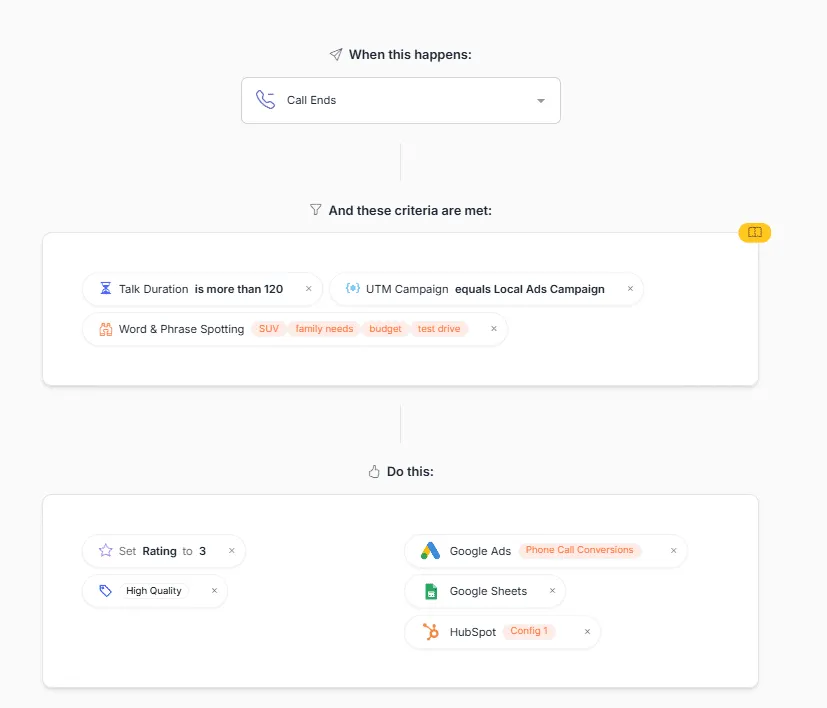
Task: Select the SUV keyword tag
Action: (269, 329)
